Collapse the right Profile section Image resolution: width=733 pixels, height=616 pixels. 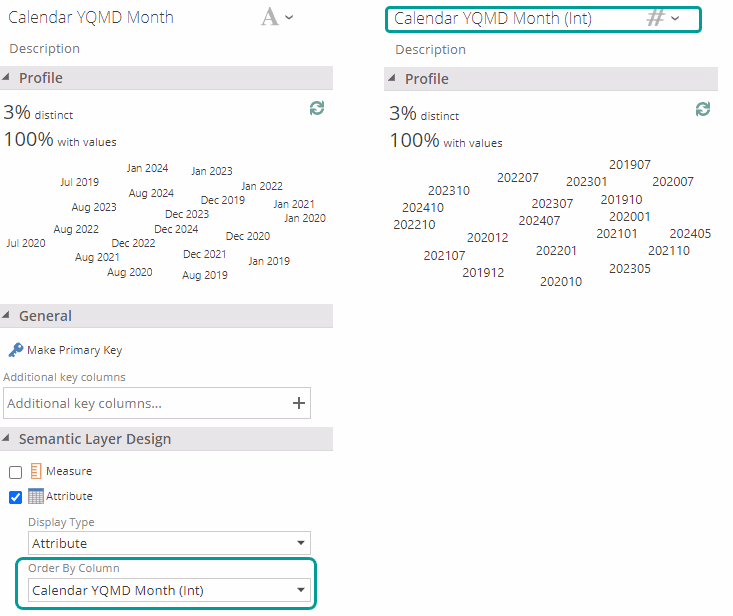coord(394,79)
